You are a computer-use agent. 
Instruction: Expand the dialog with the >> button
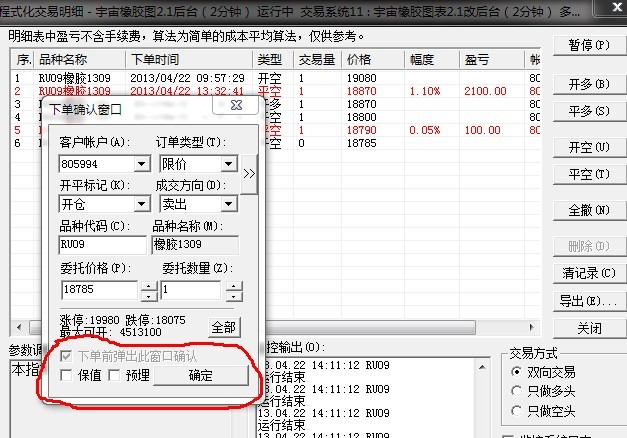pyautogui.click(x=249, y=174)
